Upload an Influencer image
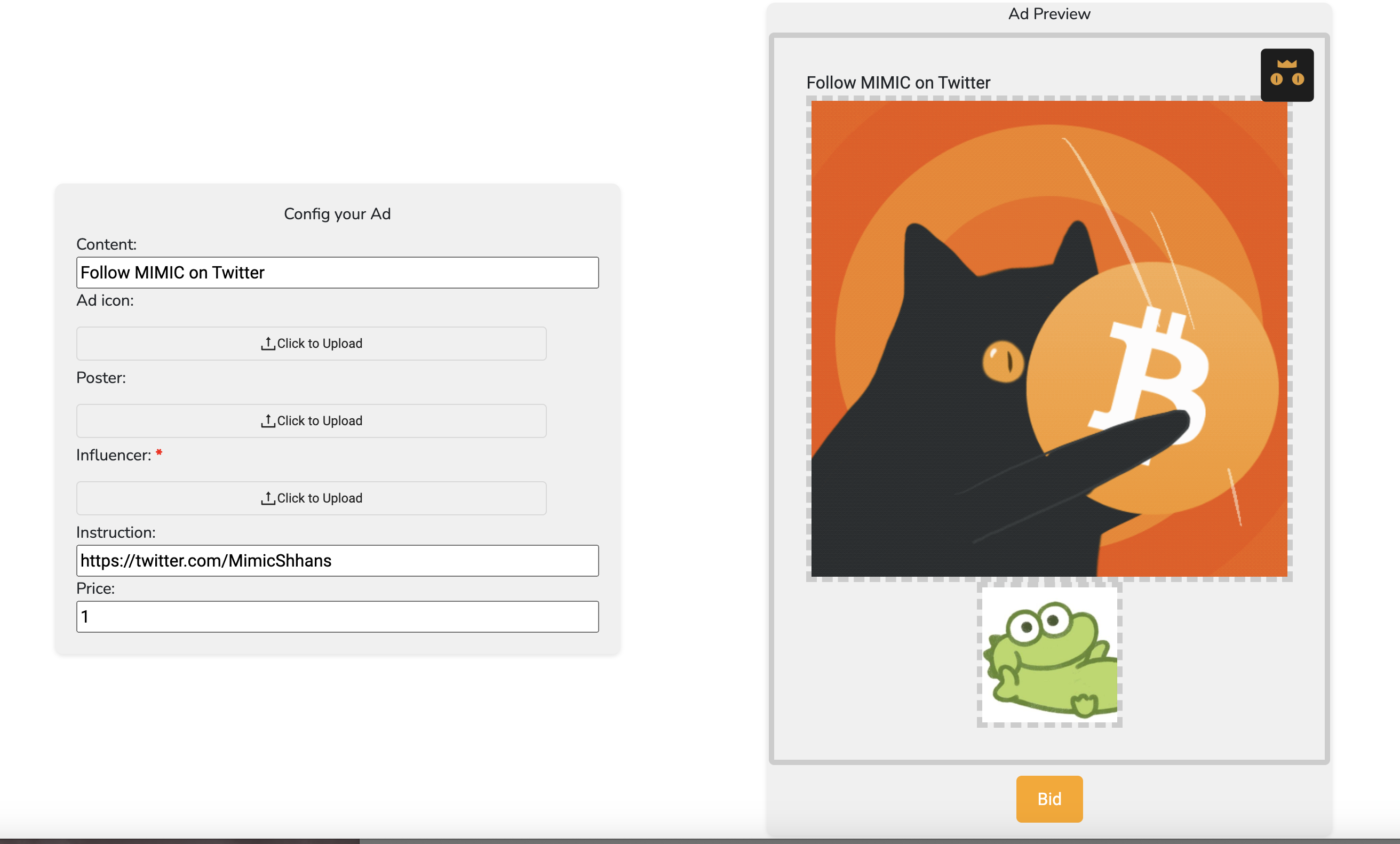This screenshot has width=1400, height=844. 312,498
